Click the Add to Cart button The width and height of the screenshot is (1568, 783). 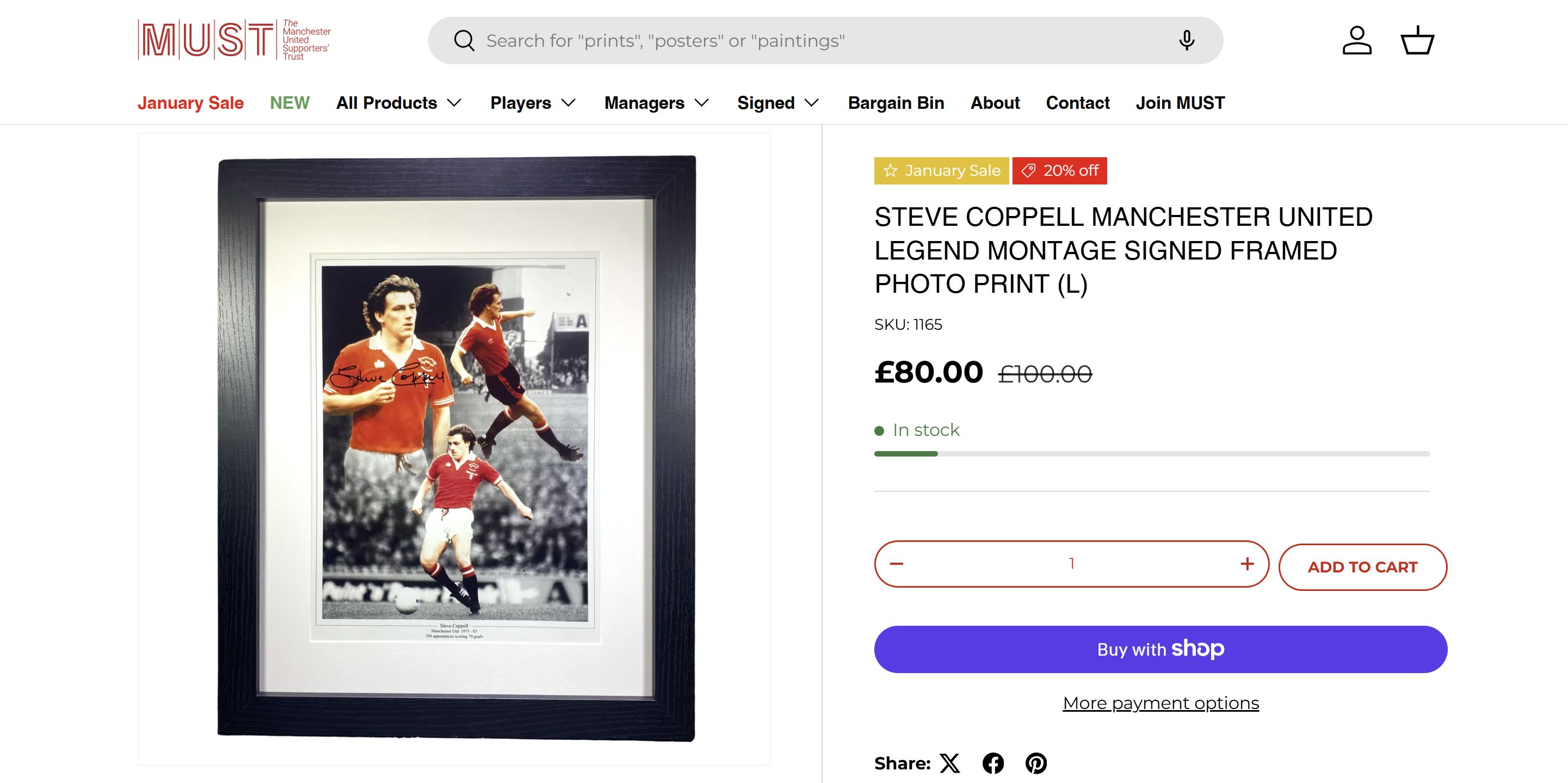(1362, 567)
